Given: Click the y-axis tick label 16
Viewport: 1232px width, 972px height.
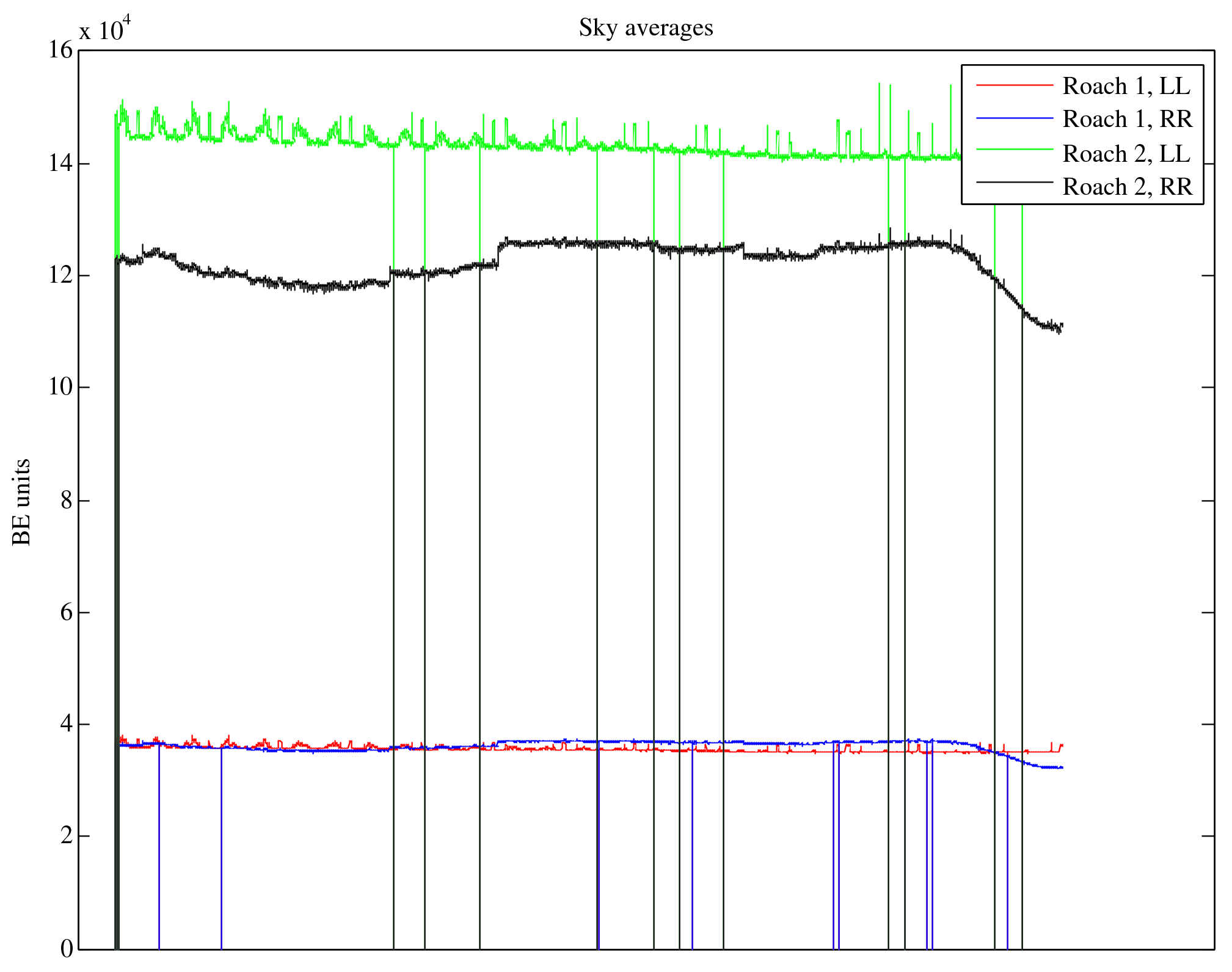Looking at the screenshot, I should click(x=60, y=50).
